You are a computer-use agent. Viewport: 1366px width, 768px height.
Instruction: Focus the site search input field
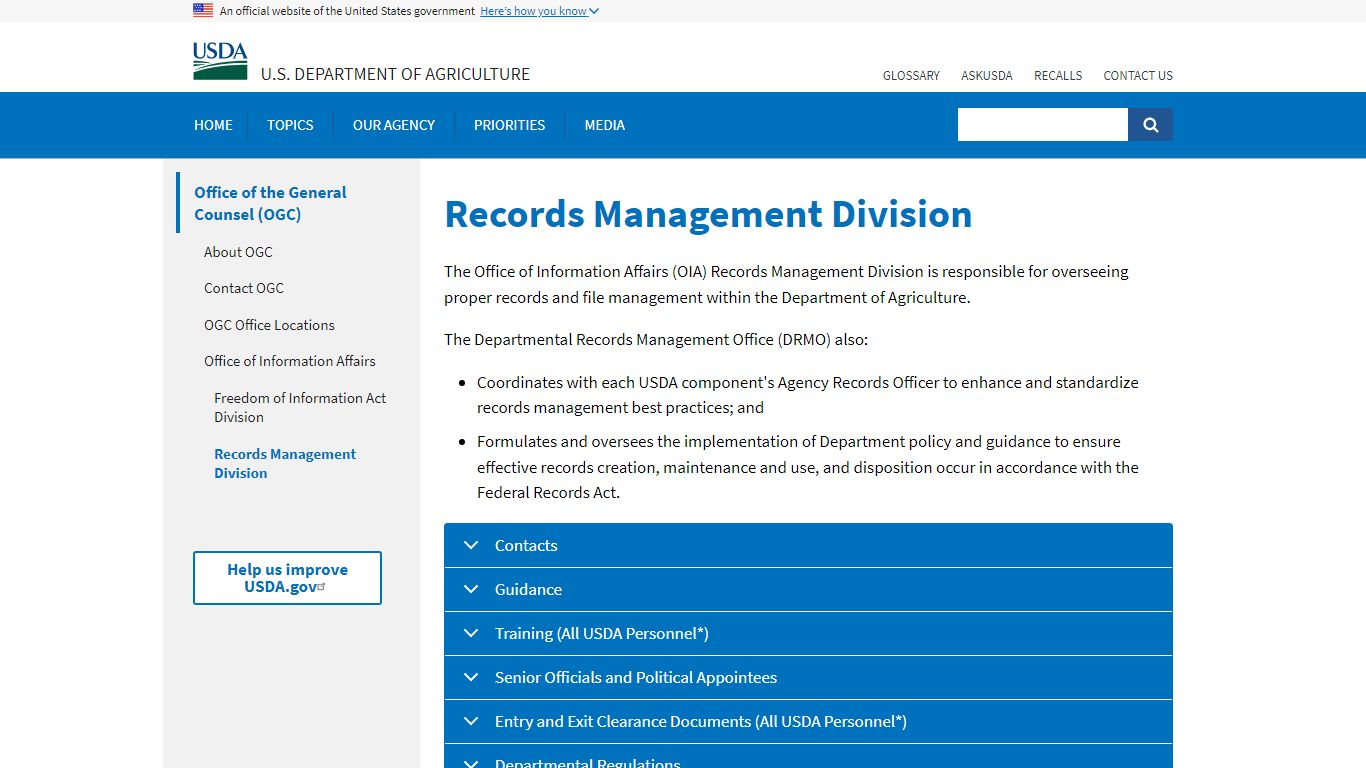pyautogui.click(x=1043, y=125)
